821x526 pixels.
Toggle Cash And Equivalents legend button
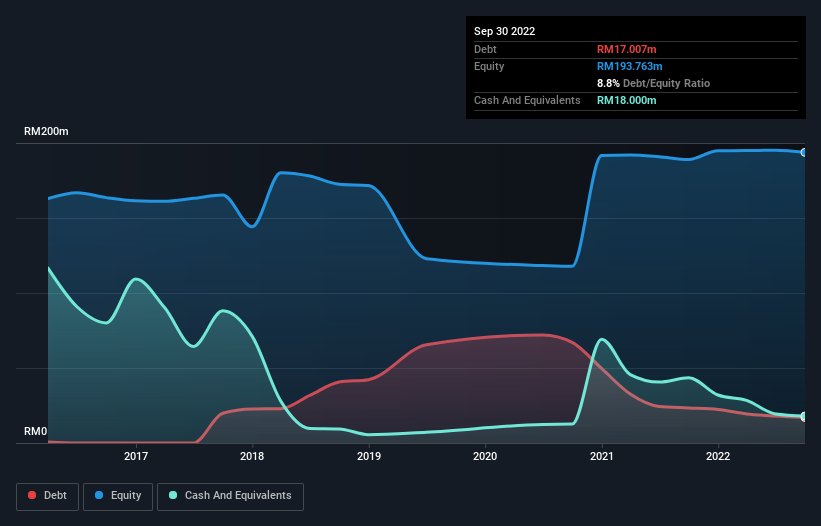pyautogui.click(x=230, y=496)
